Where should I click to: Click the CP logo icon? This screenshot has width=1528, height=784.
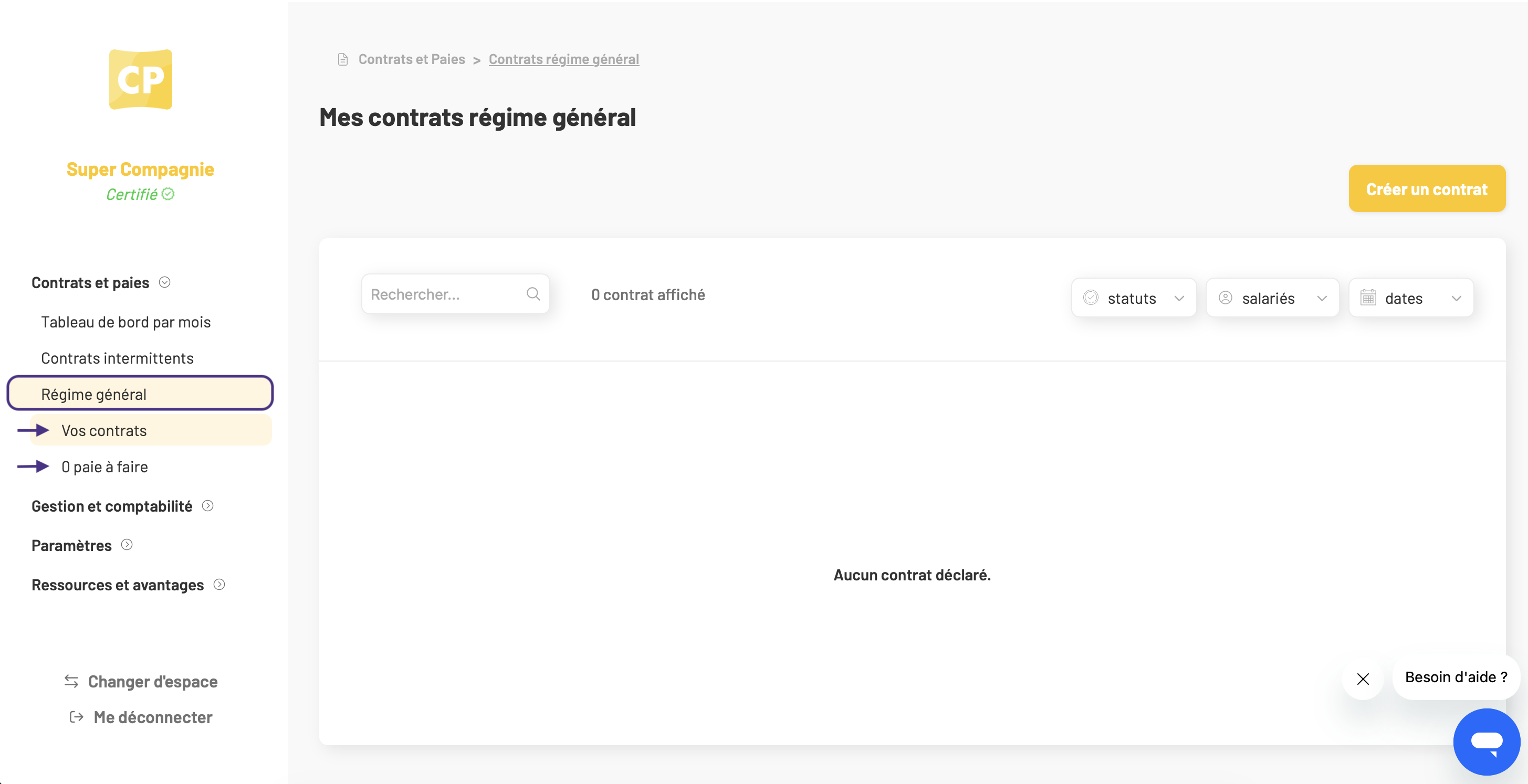tap(141, 79)
